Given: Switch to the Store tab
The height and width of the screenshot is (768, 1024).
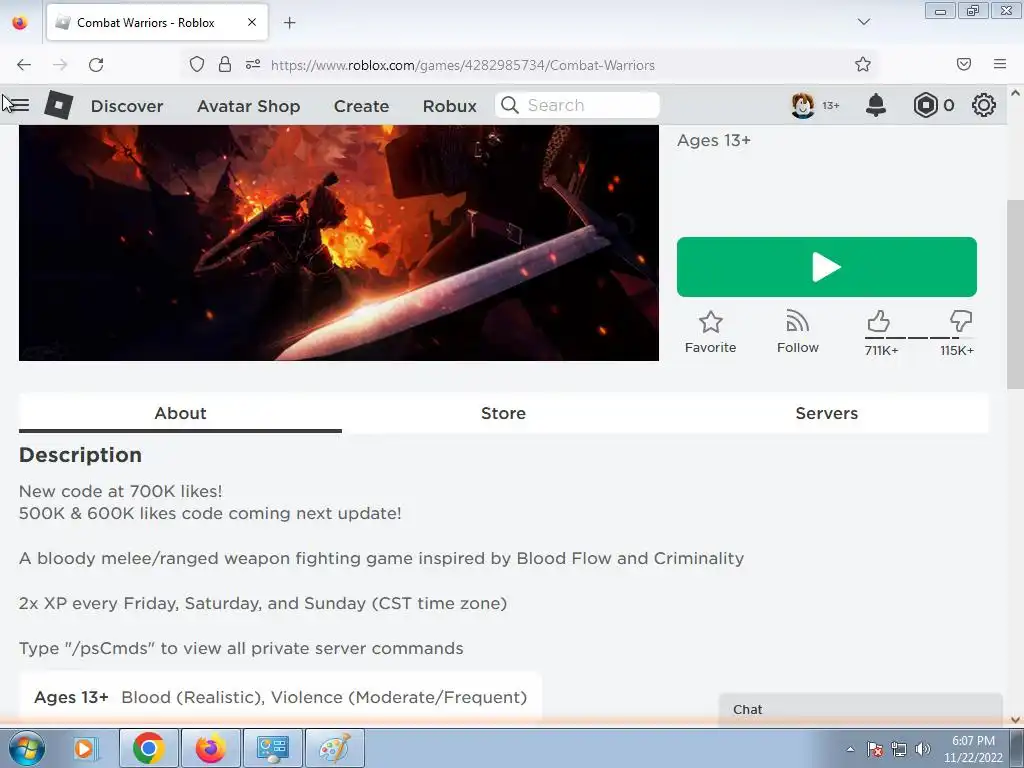Looking at the screenshot, I should [503, 413].
